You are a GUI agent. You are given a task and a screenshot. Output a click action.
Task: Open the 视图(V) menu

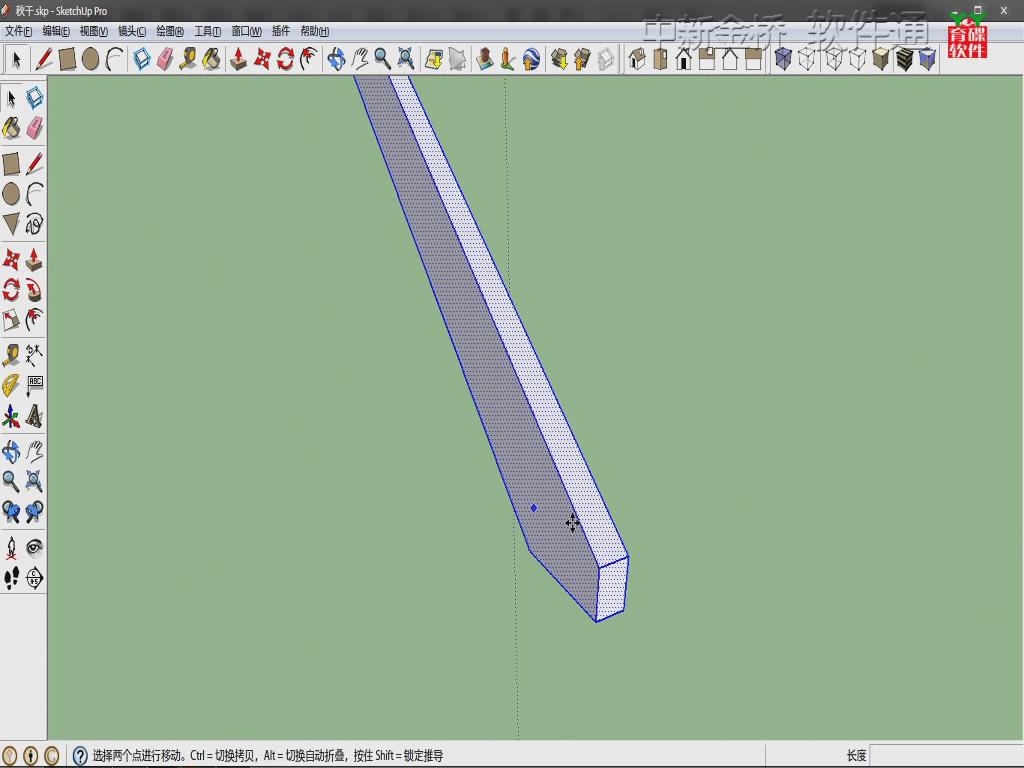coord(94,31)
